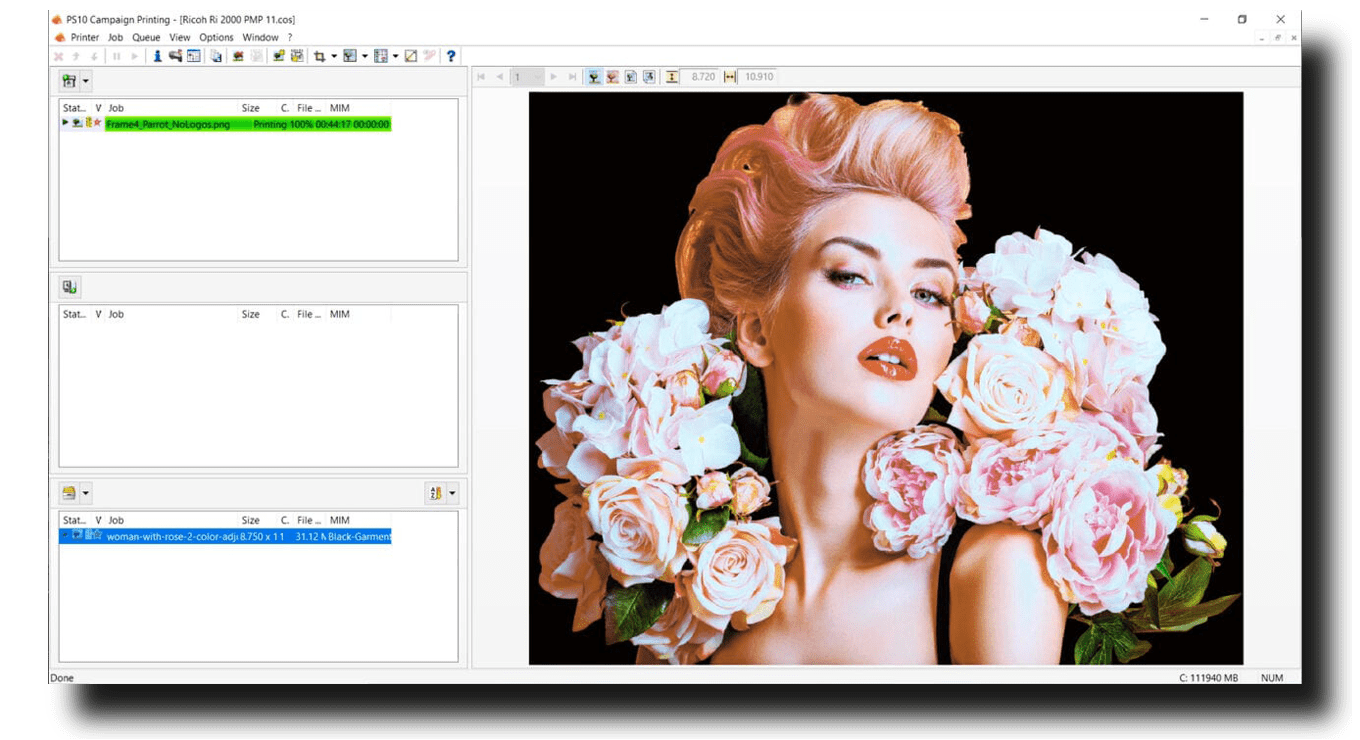Click the print queue printer icon button
Screen dimensions: 1360x740
pos(69,81)
